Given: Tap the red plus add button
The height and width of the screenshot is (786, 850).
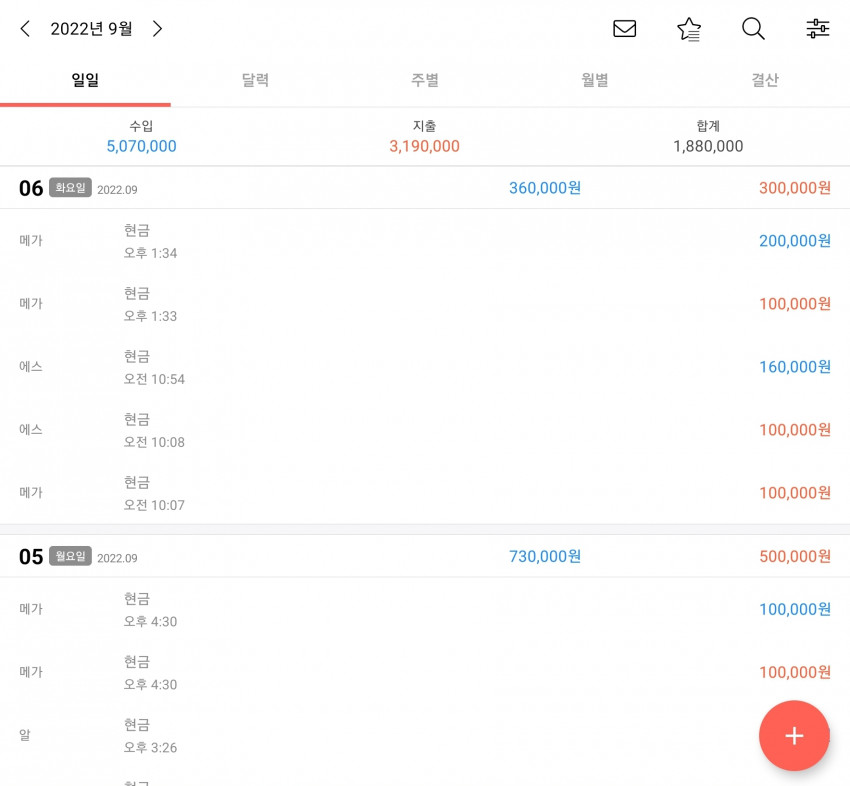Looking at the screenshot, I should click(794, 736).
